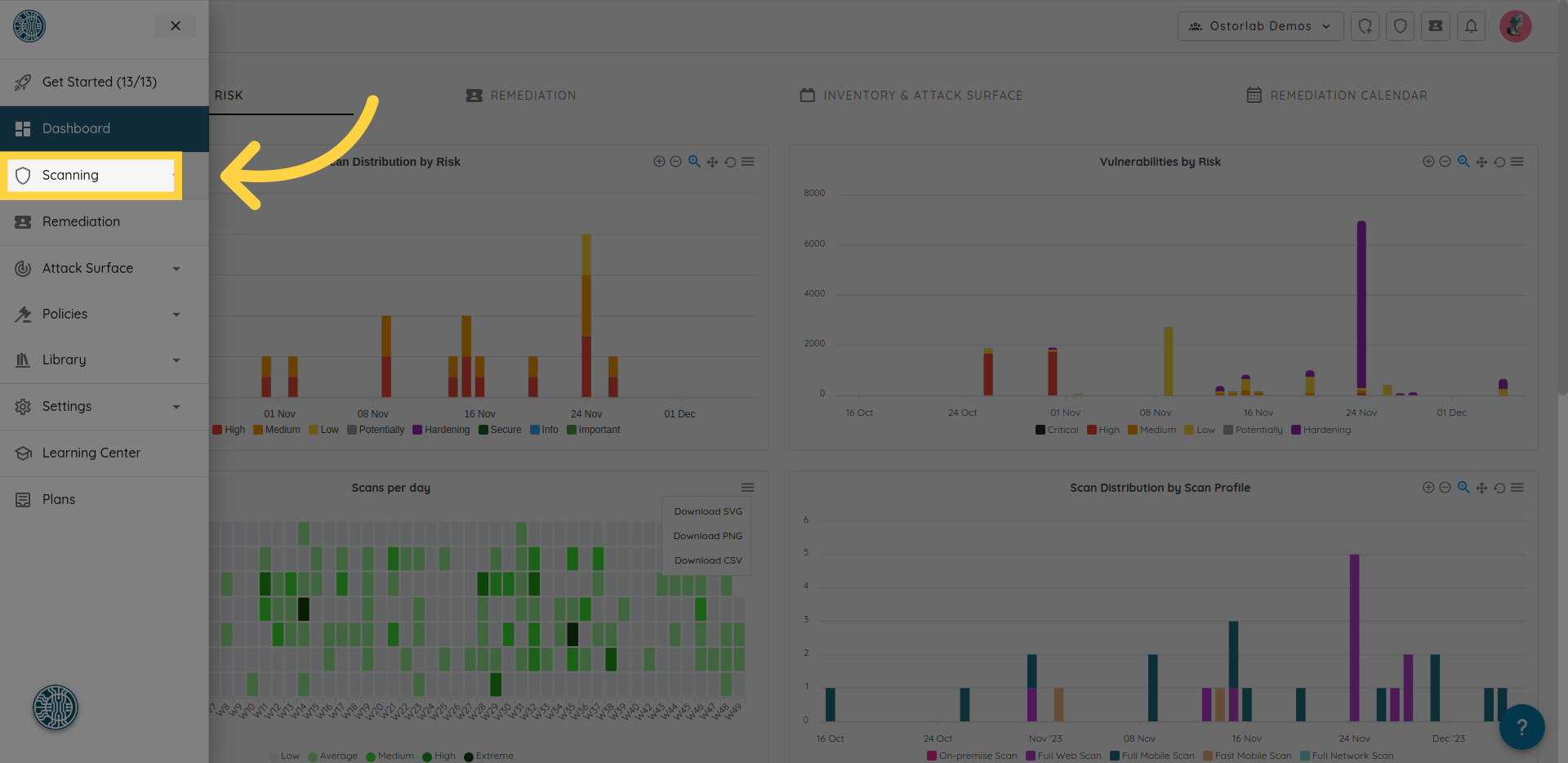Expand the Library submenu arrow
The width and height of the screenshot is (1568, 763).
point(176,360)
